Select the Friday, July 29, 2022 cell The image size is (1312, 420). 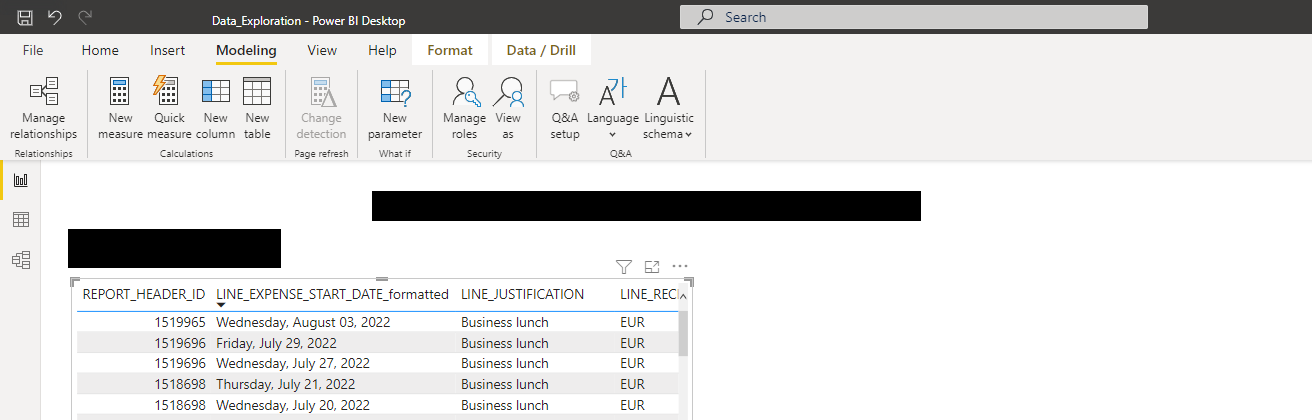(x=276, y=343)
